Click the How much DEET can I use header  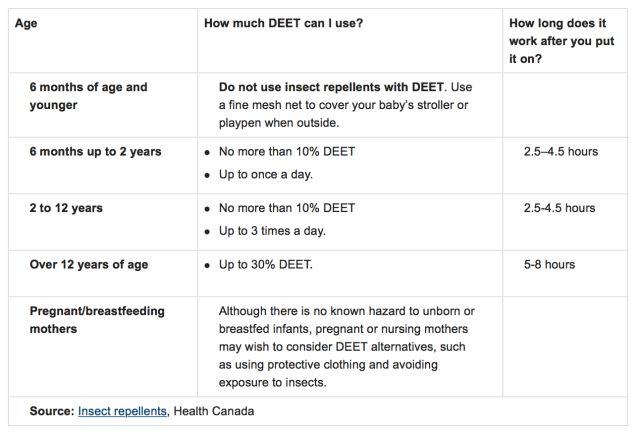tap(283, 23)
